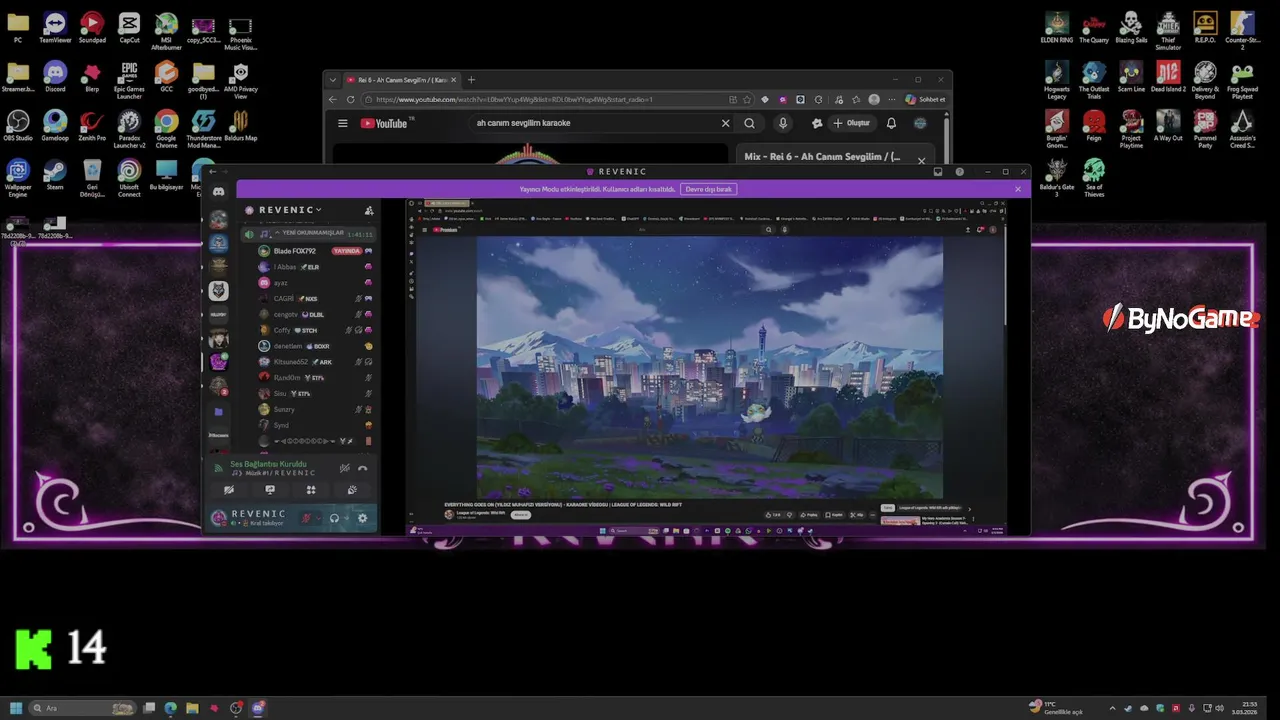Favorite this page with the star icon
This screenshot has width=1280, height=720.
pyautogui.click(x=749, y=99)
